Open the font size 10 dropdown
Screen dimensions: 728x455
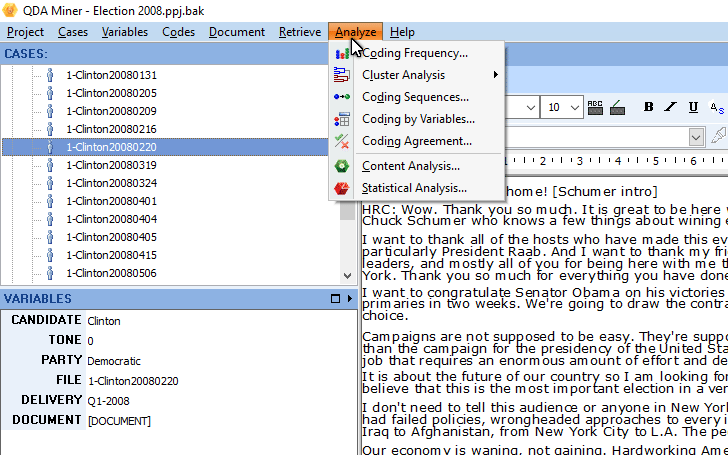575,108
